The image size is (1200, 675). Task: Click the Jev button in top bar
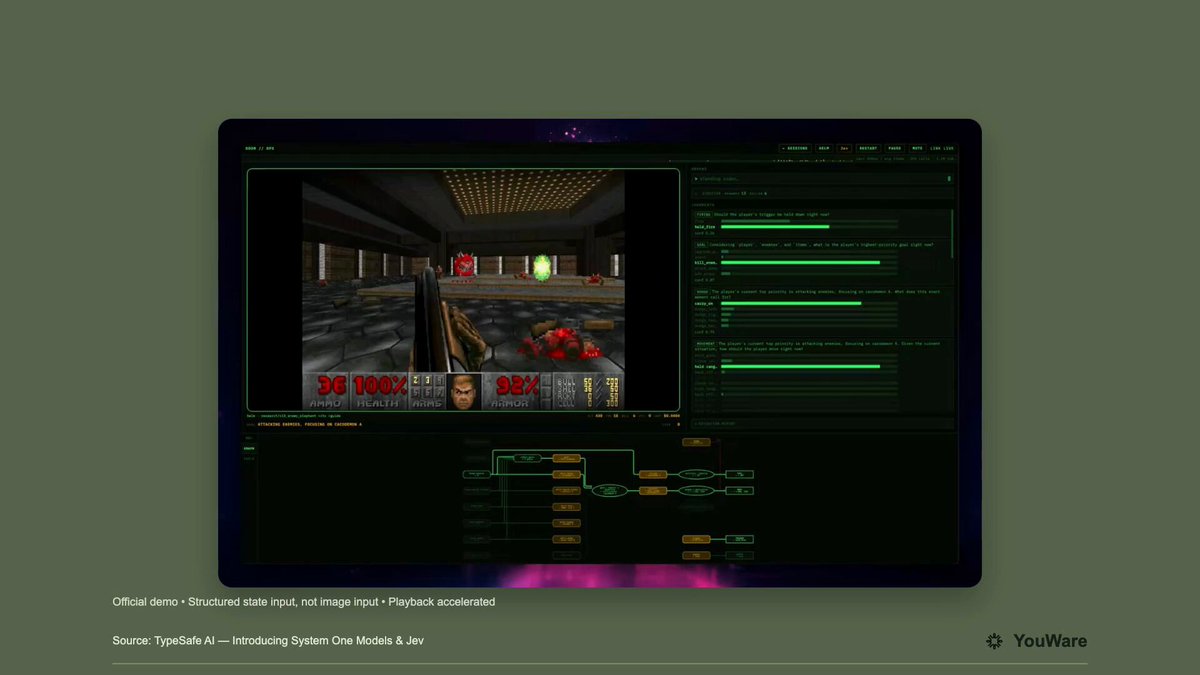coord(844,148)
